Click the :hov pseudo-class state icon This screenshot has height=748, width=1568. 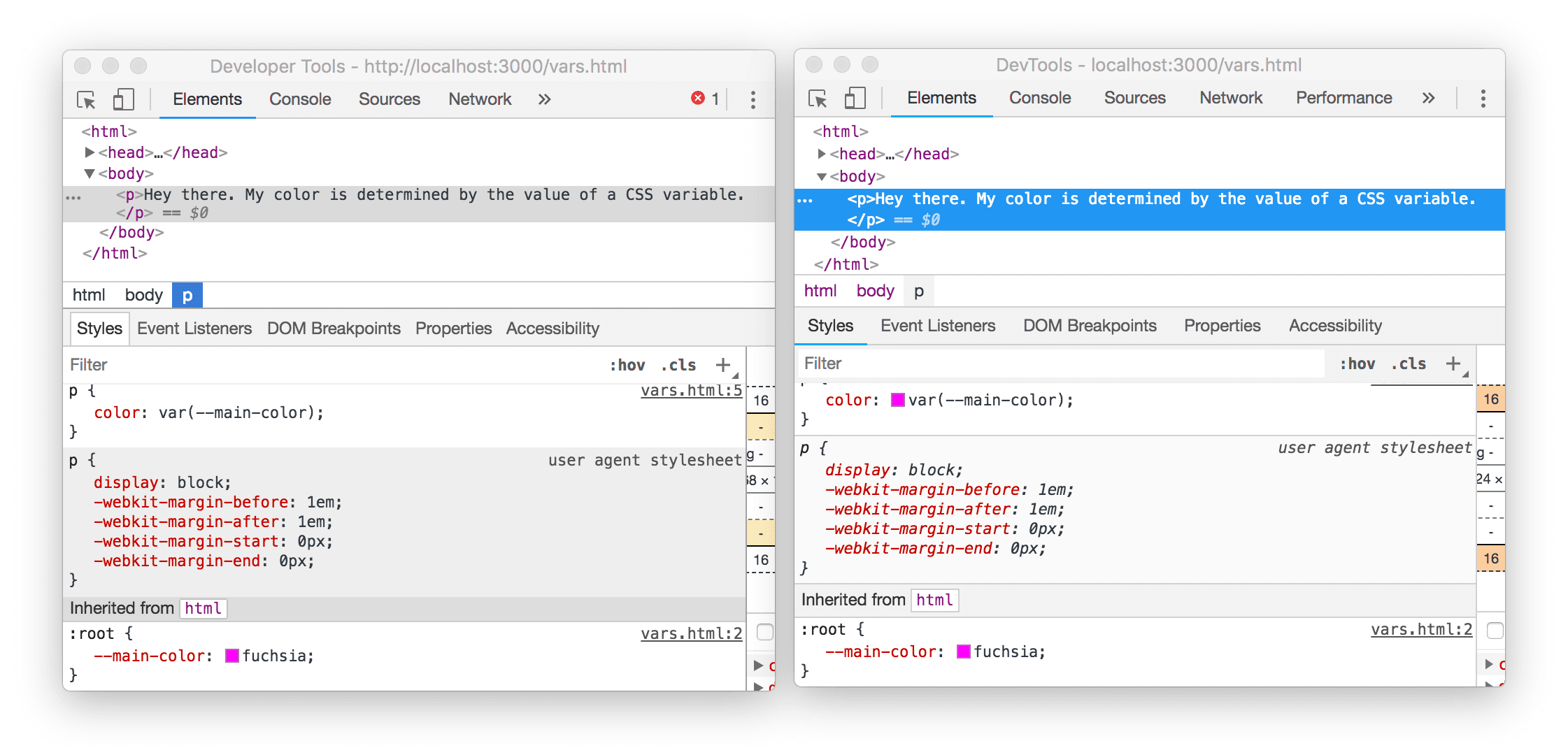click(627, 364)
